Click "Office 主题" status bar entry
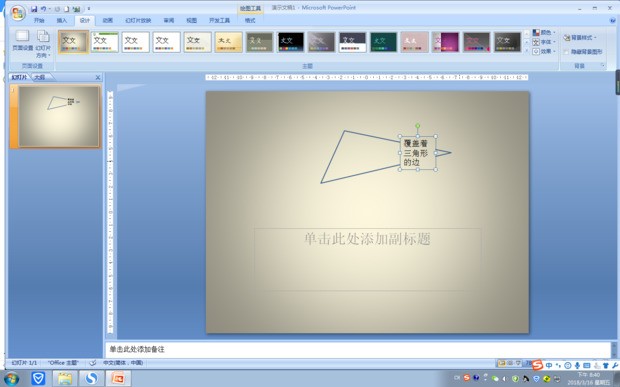 pyautogui.click(x=63, y=362)
